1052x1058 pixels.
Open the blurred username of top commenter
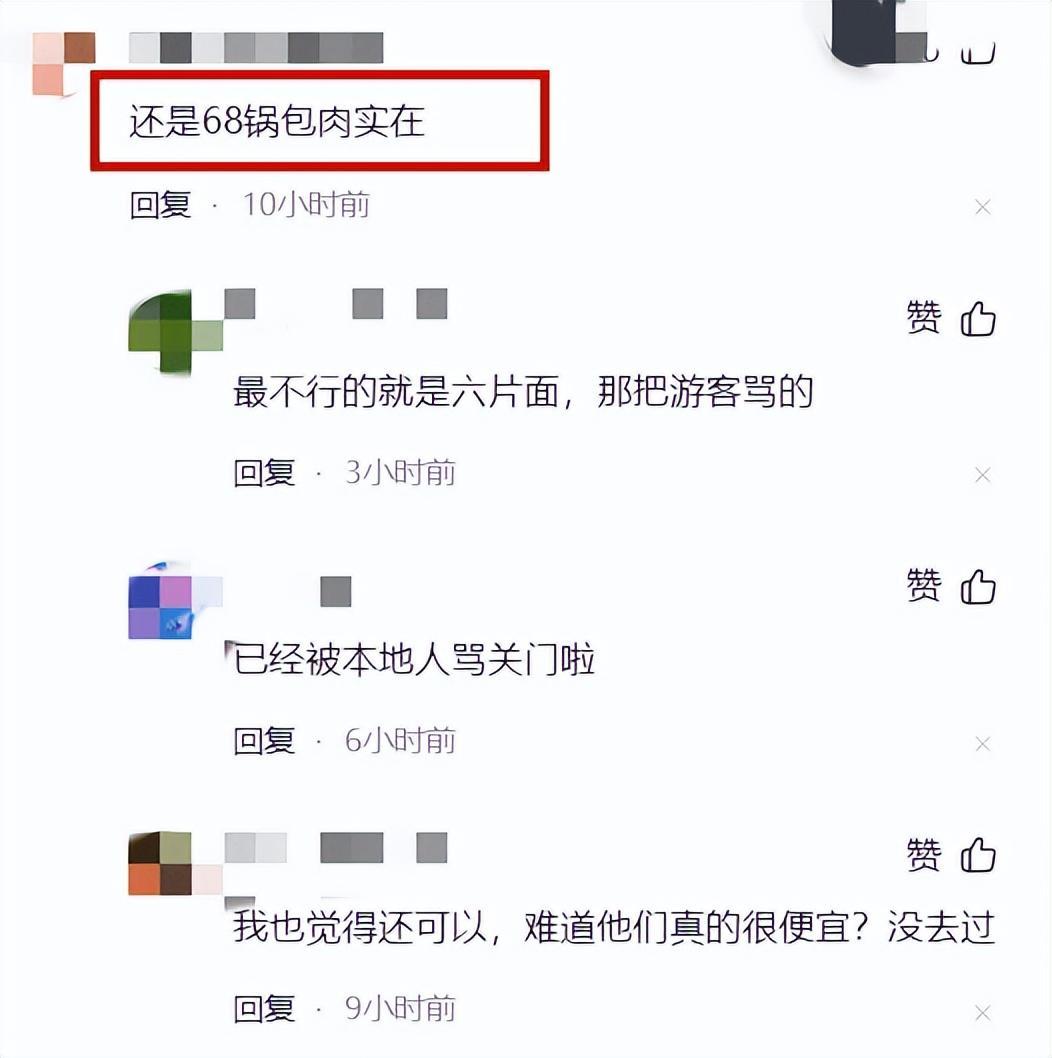256,47
